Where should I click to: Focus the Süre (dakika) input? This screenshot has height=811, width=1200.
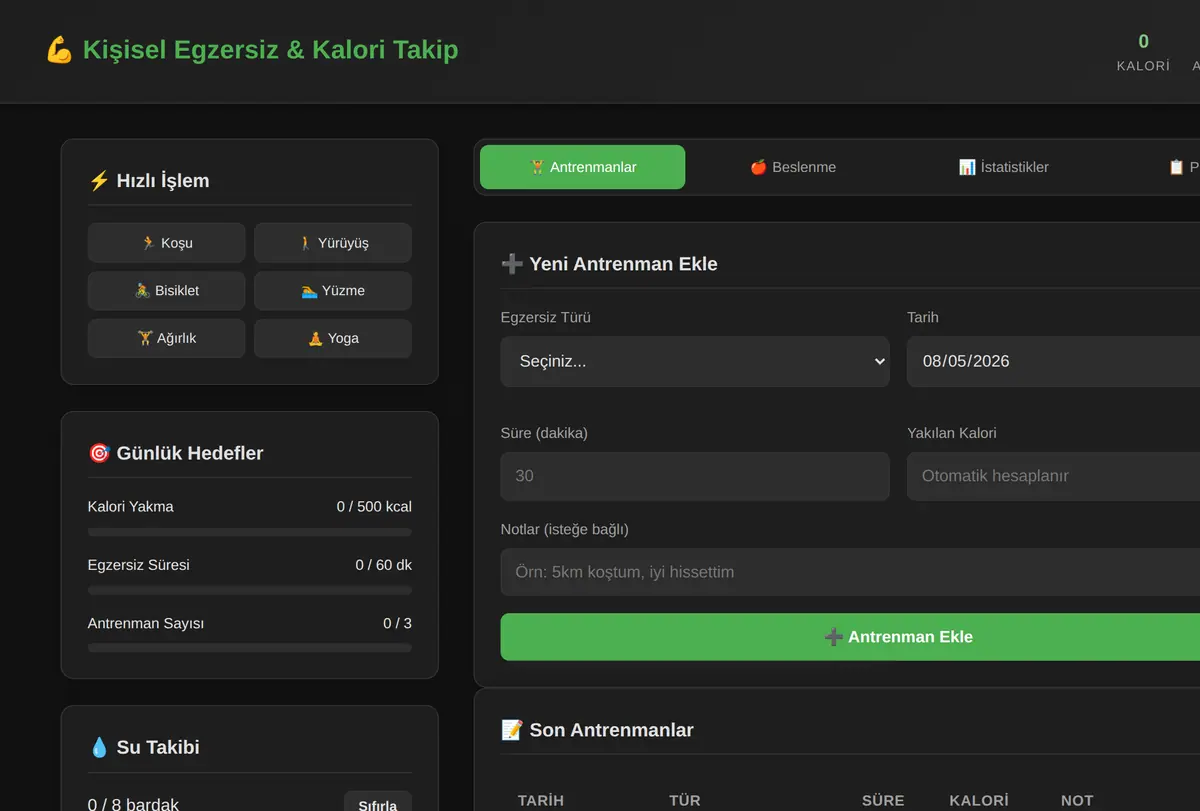[x=695, y=476]
